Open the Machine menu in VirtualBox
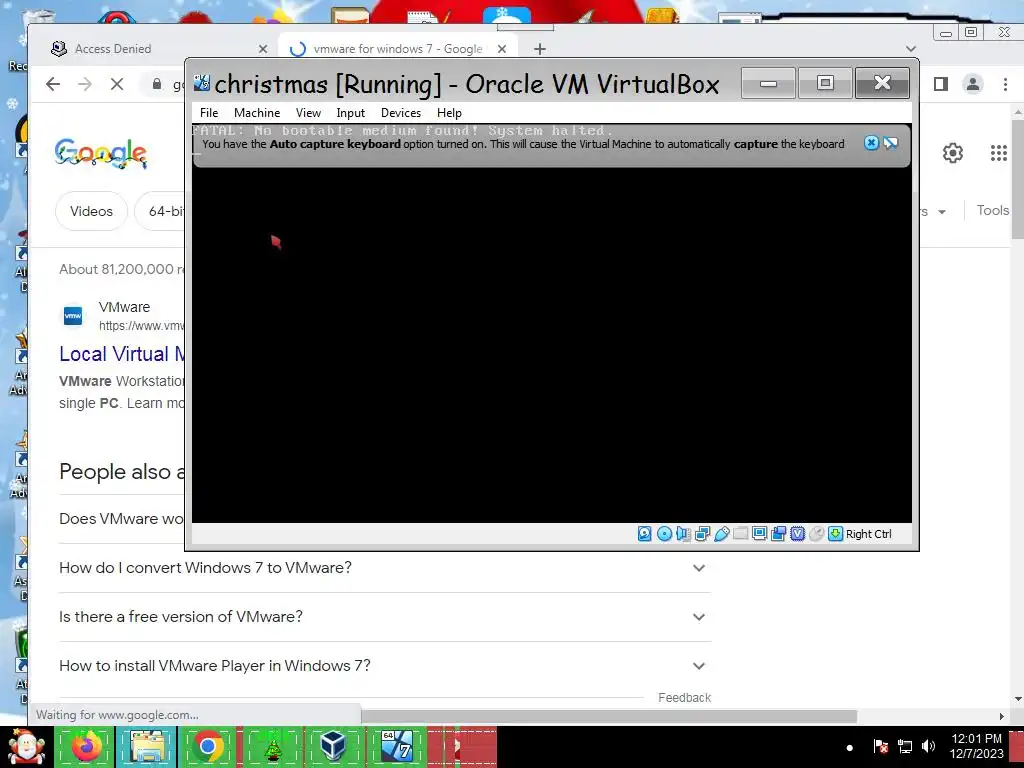1024x768 pixels. point(257,112)
